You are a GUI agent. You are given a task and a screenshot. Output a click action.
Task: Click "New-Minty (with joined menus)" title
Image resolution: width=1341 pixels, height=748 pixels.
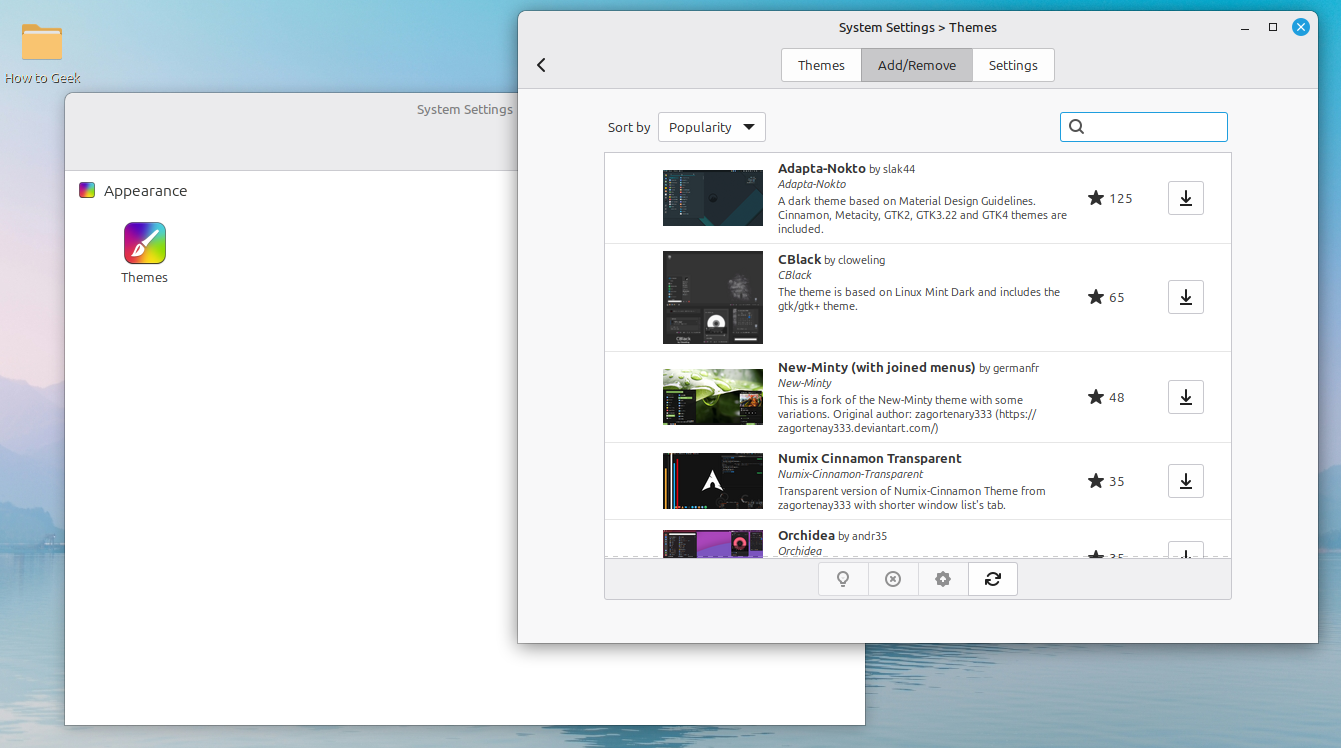click(x=877, y=368)
